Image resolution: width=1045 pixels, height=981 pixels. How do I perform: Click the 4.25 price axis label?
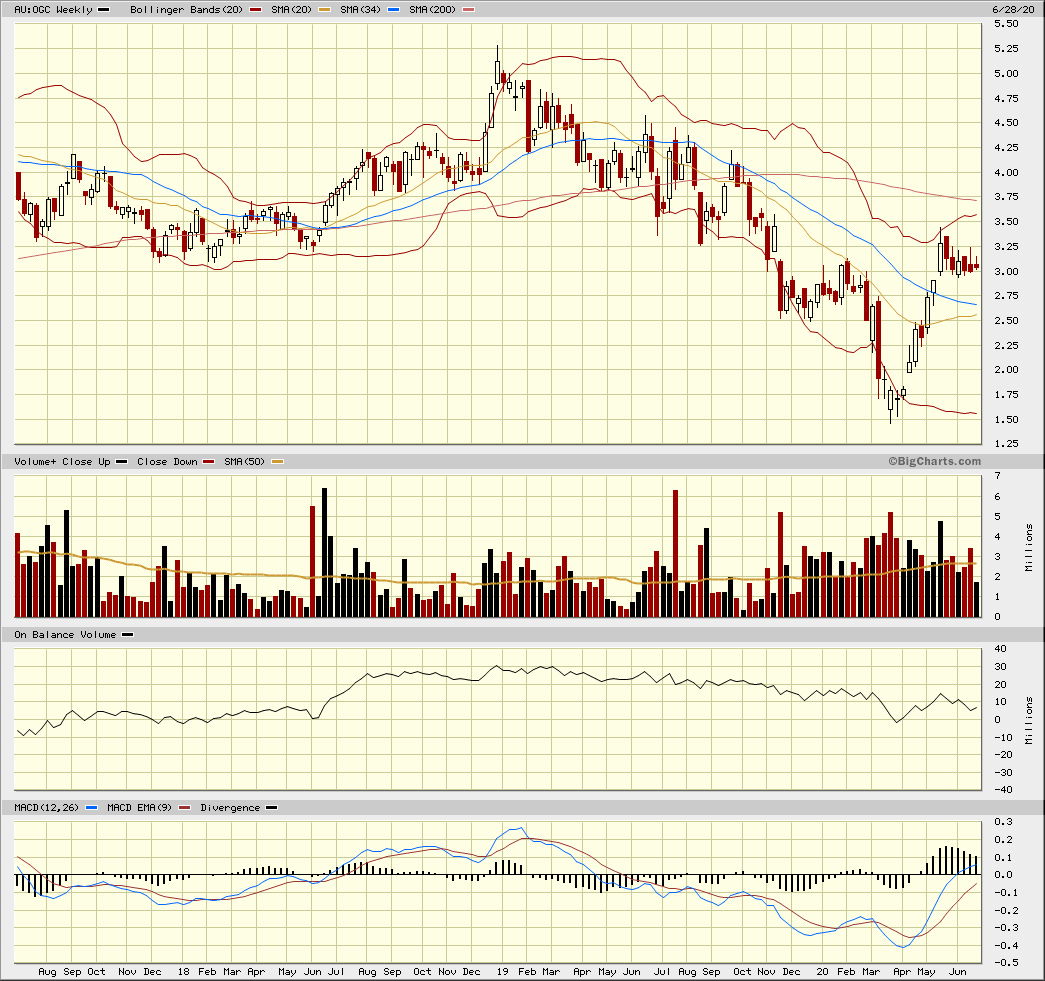pos(1006,147)
